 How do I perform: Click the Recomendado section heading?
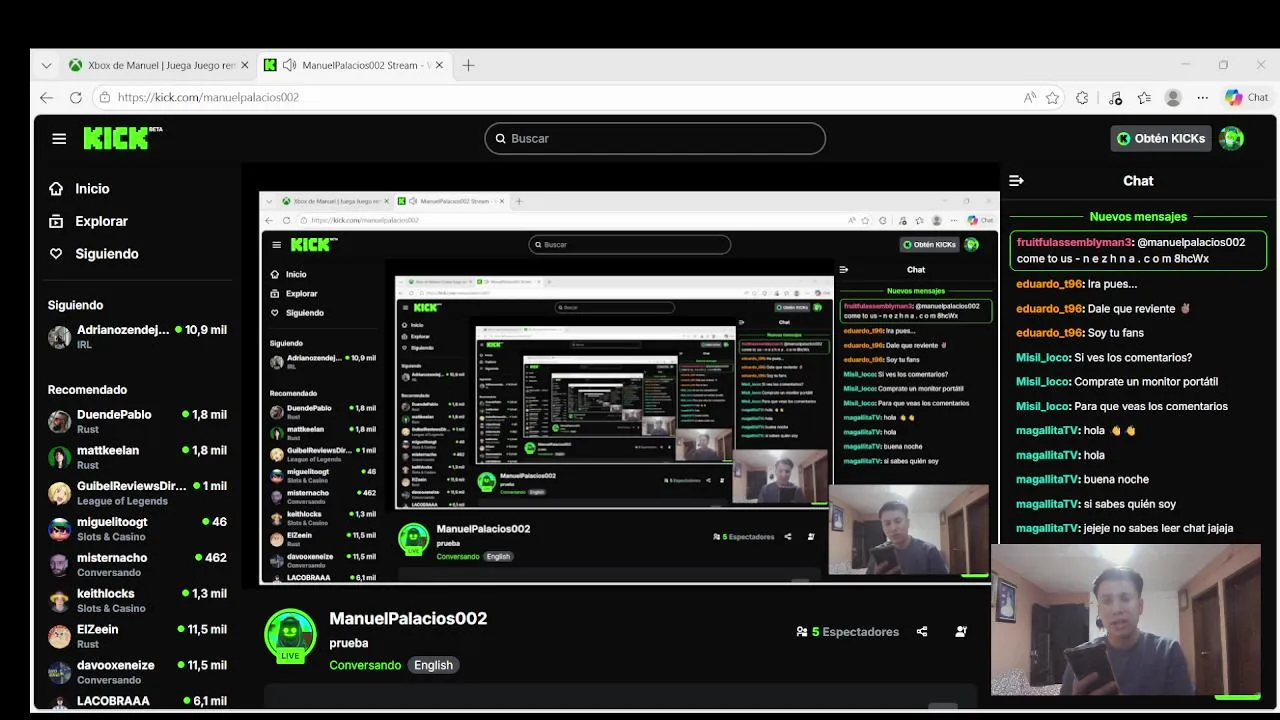tap(87, 390)
